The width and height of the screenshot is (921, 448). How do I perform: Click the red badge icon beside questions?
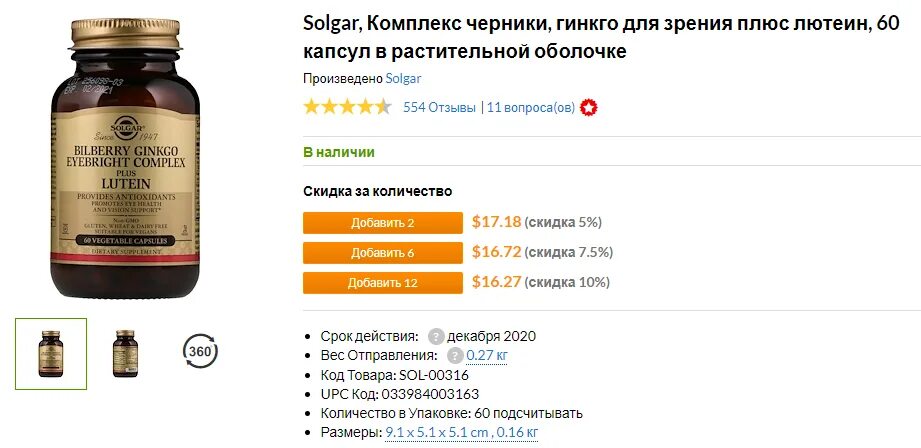click(x=590, y=108)
